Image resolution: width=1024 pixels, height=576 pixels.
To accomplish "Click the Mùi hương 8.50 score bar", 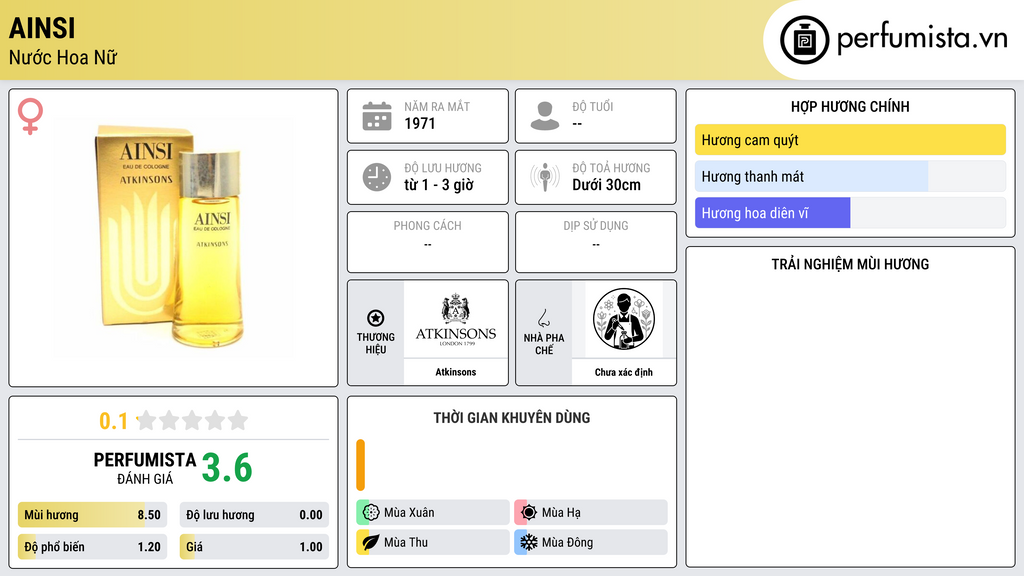I will (x=93, y=515).
